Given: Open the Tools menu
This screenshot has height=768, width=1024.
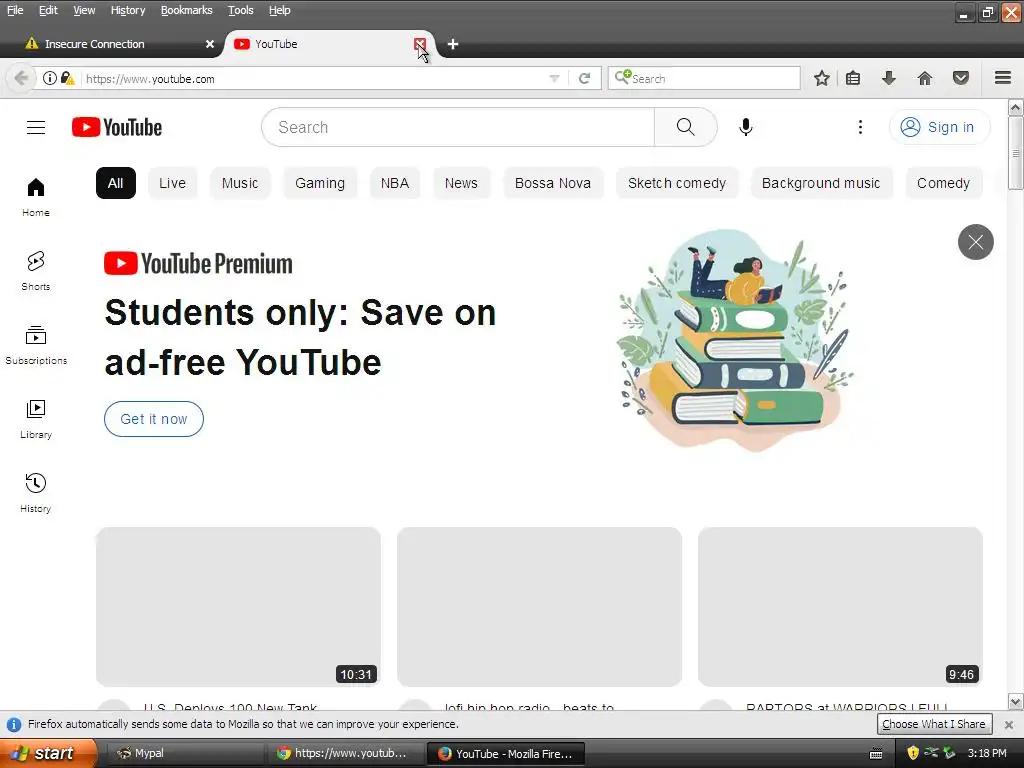Looking at the screenshot, I should 240,10.
